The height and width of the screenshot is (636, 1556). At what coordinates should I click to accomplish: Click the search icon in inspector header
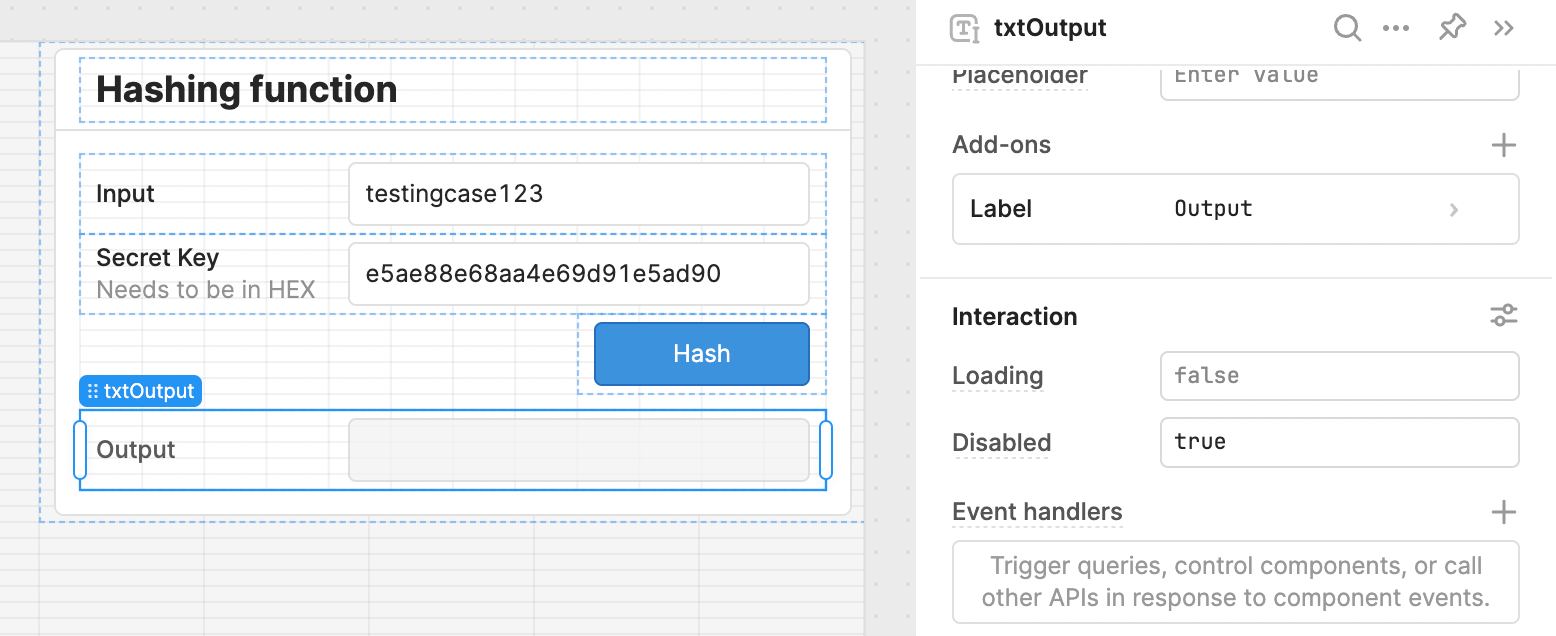point(1348,28)
